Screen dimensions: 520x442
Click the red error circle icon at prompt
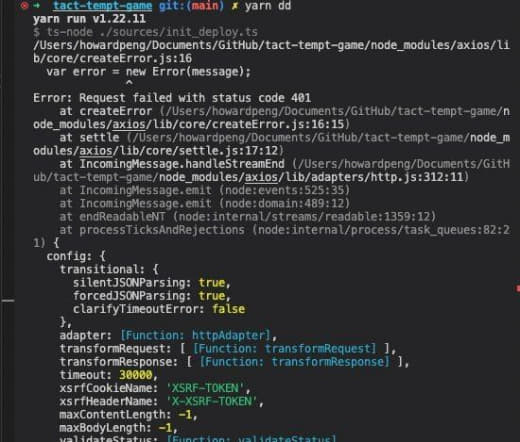click(x=24, y=5)
